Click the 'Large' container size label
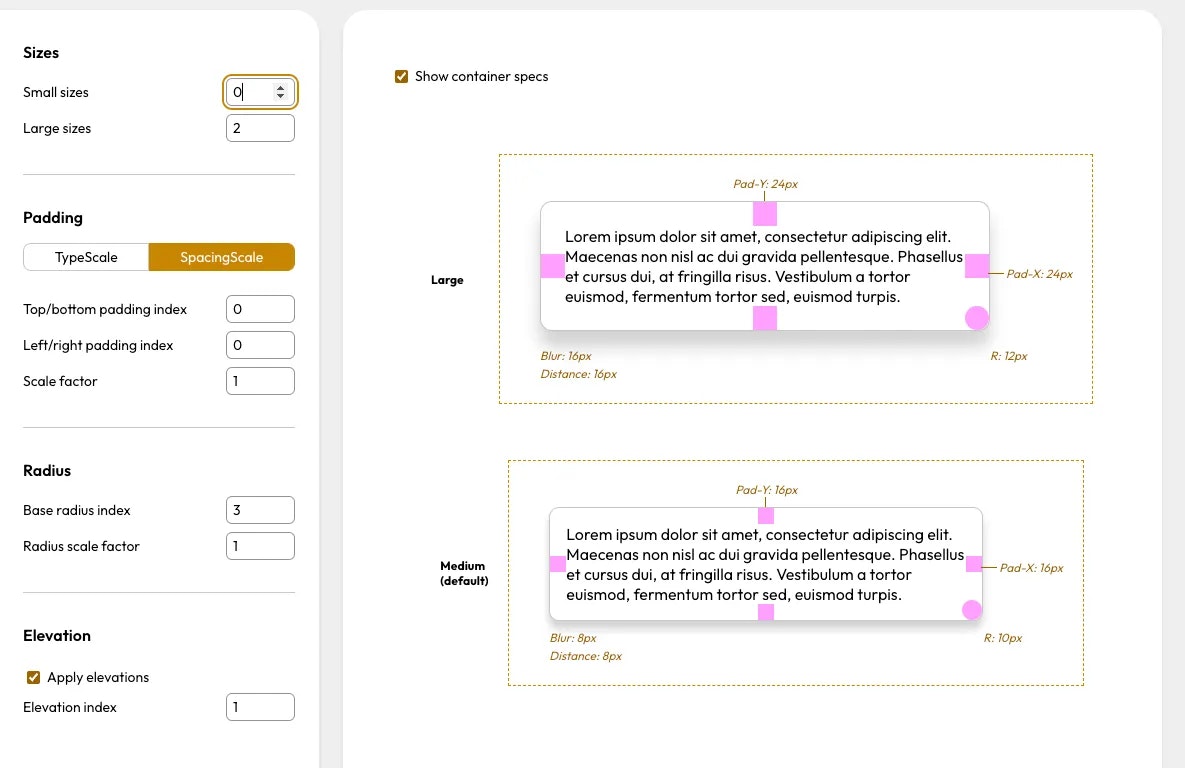Viewport: 1185px width, 768px height. tap(447, 280)
